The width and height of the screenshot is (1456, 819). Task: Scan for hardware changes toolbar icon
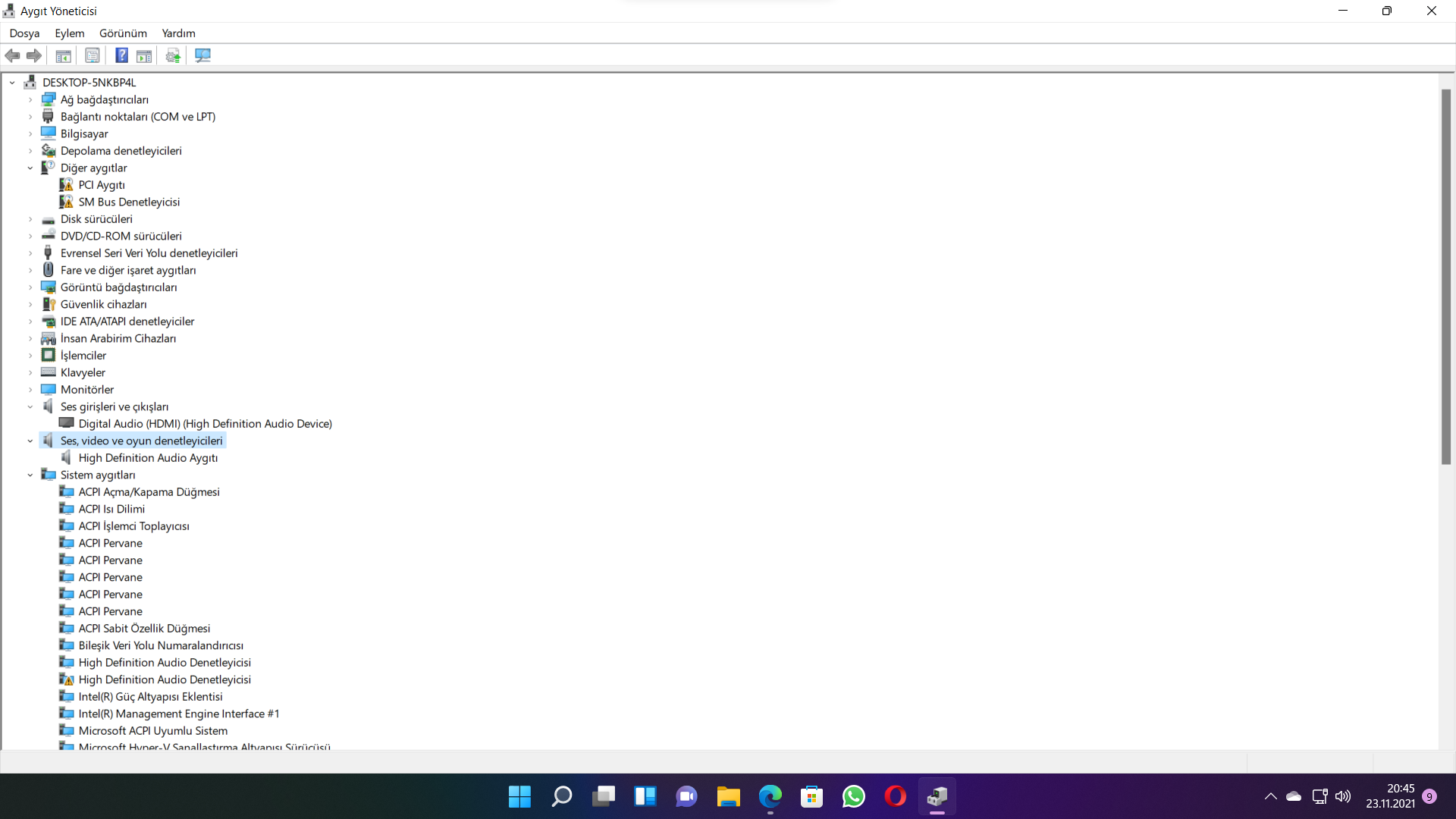tap(202, 55)
